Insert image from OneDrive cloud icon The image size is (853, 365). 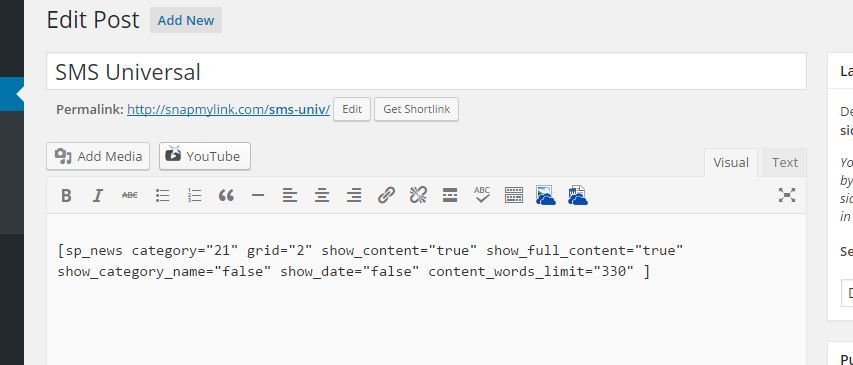(546, 195)
